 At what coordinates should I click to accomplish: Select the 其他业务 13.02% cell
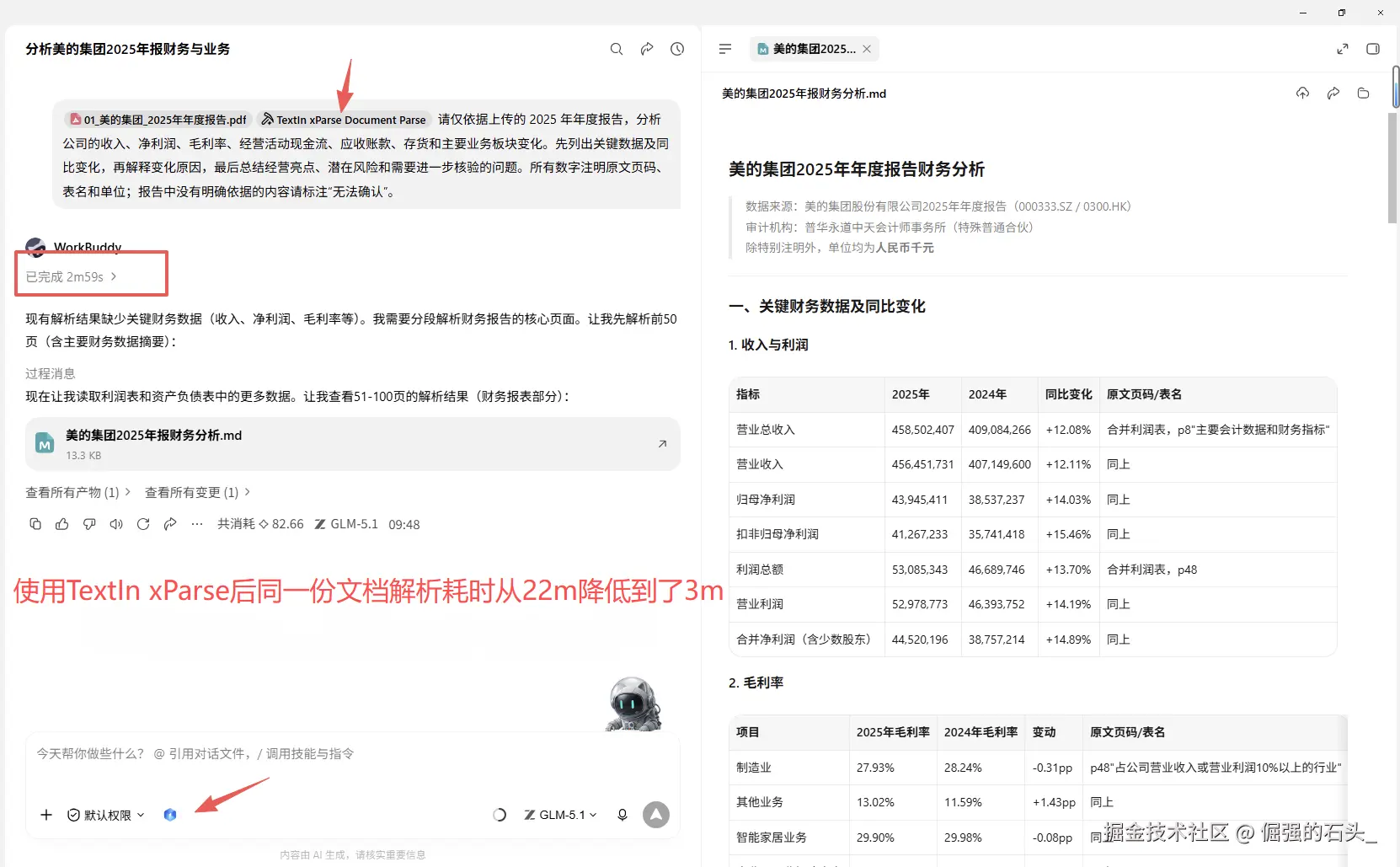click(893, 802)
